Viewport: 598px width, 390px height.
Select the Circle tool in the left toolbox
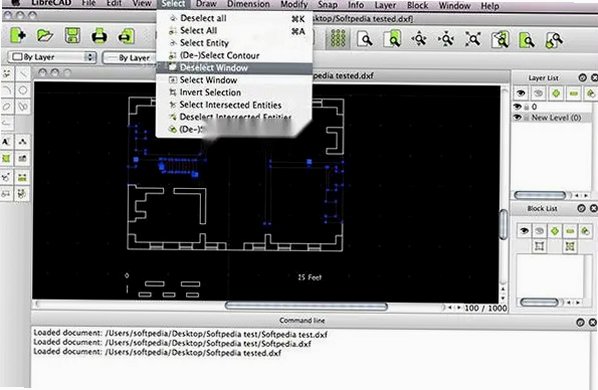[23, 90]
